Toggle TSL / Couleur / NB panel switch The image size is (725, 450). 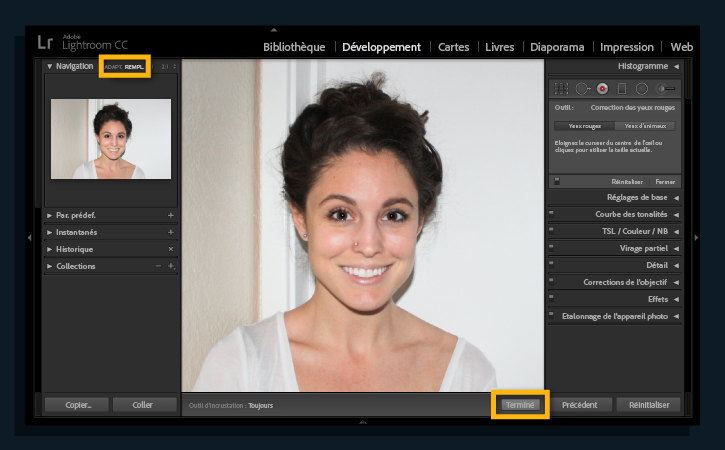pos(551,230)
